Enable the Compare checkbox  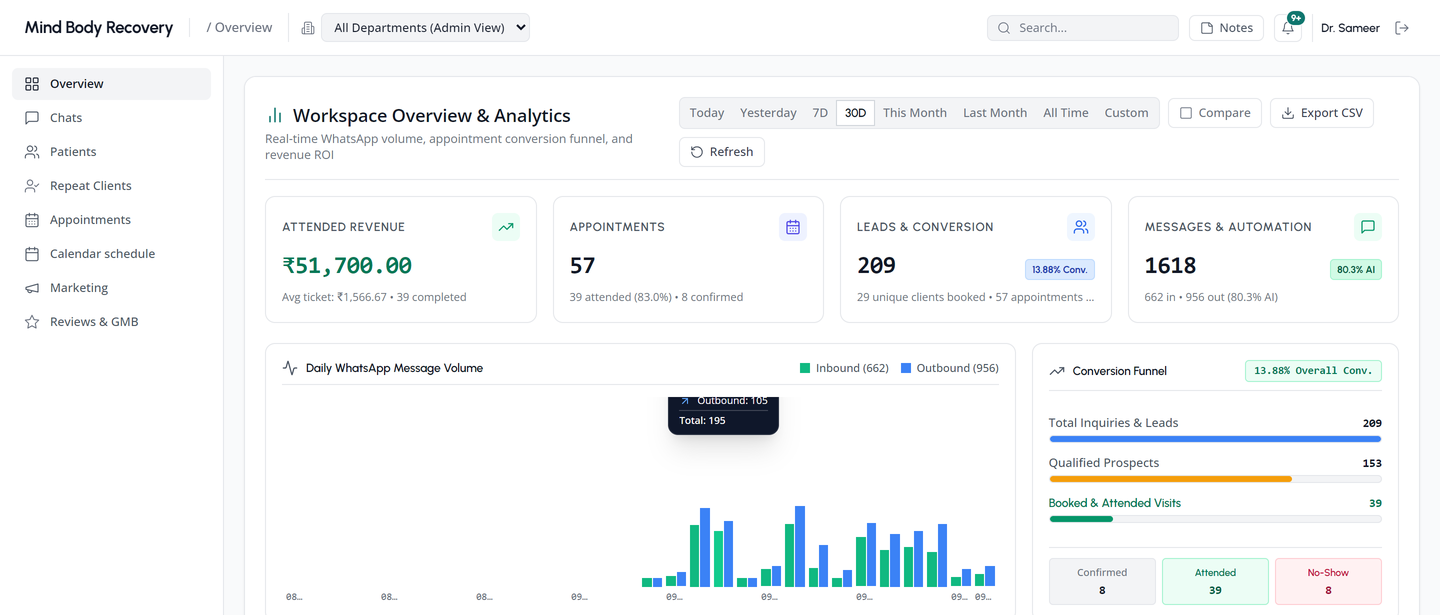[x=1186, y=113]
